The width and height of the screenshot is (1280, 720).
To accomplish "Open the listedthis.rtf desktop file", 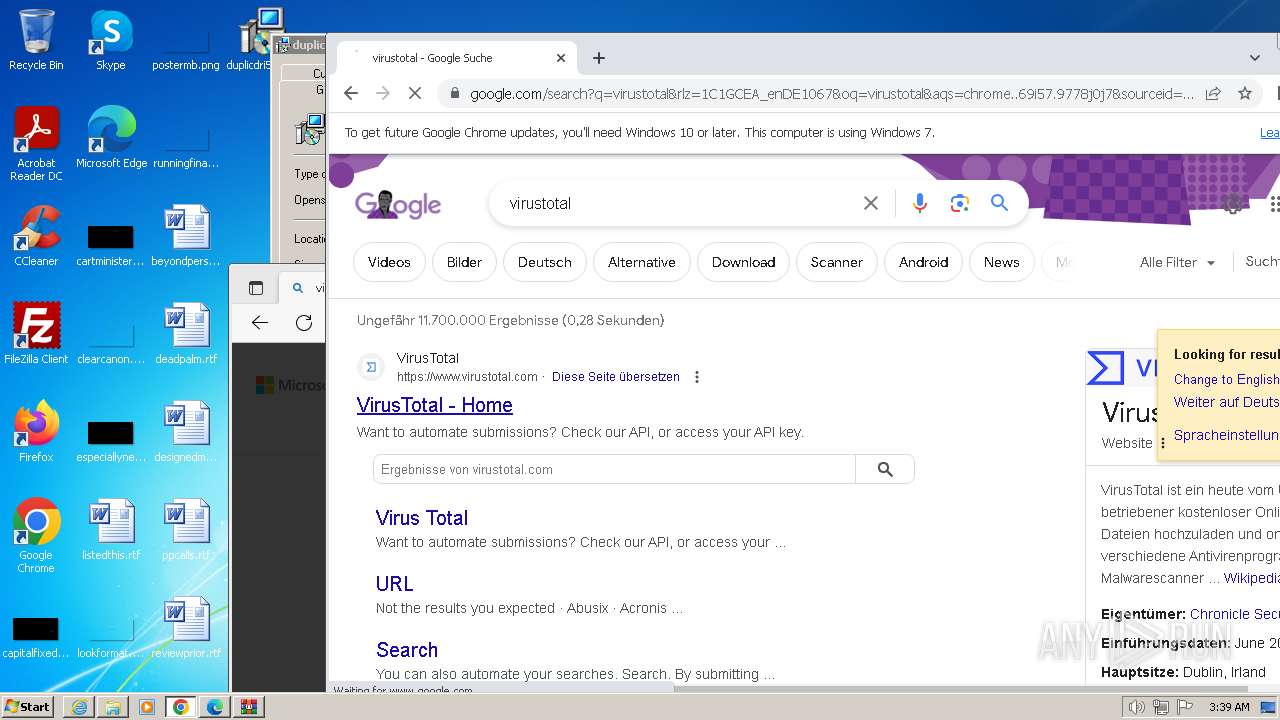I will (111, 530).
